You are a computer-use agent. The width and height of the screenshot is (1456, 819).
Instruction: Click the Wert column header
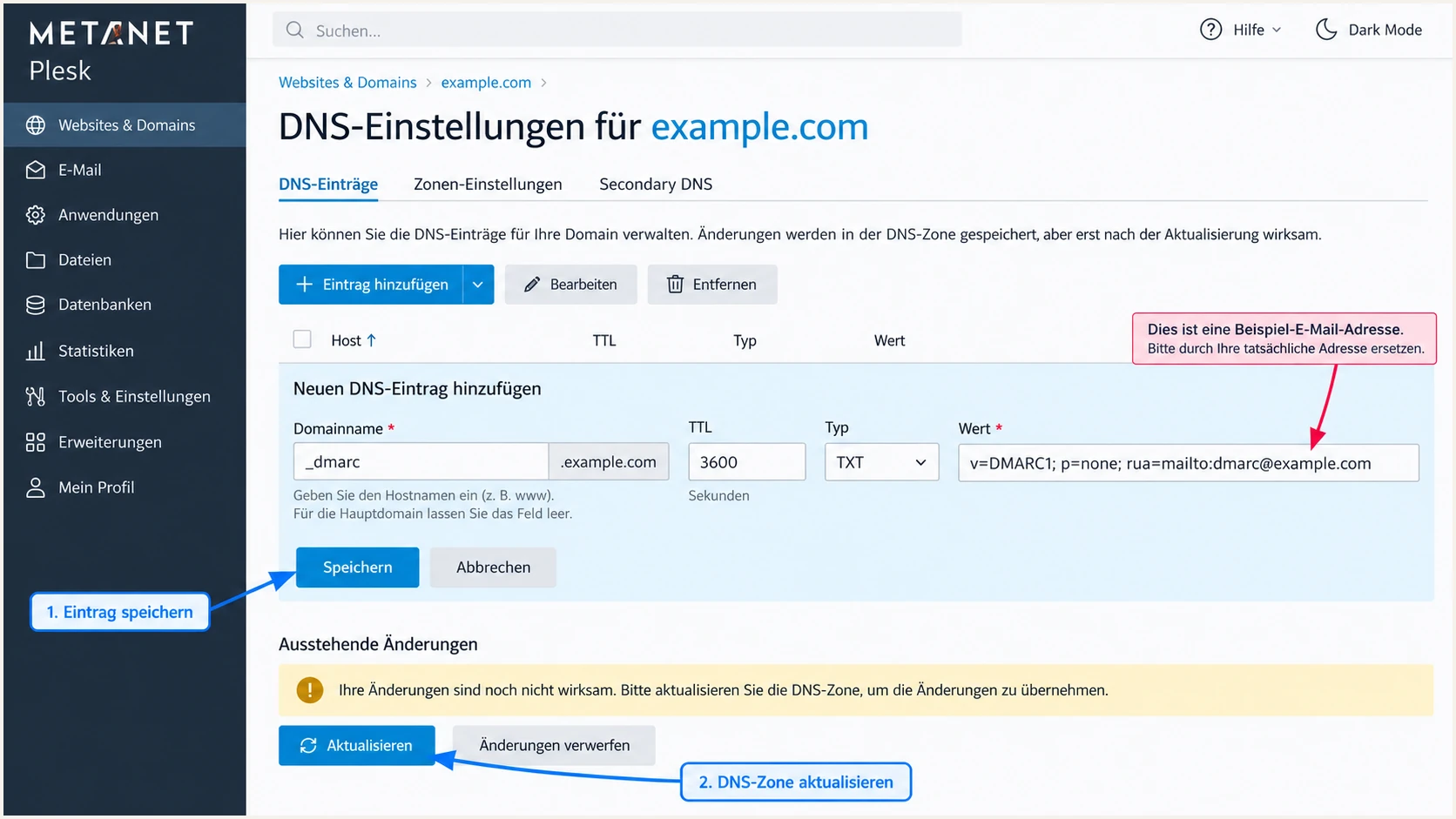tap(889, 340)
